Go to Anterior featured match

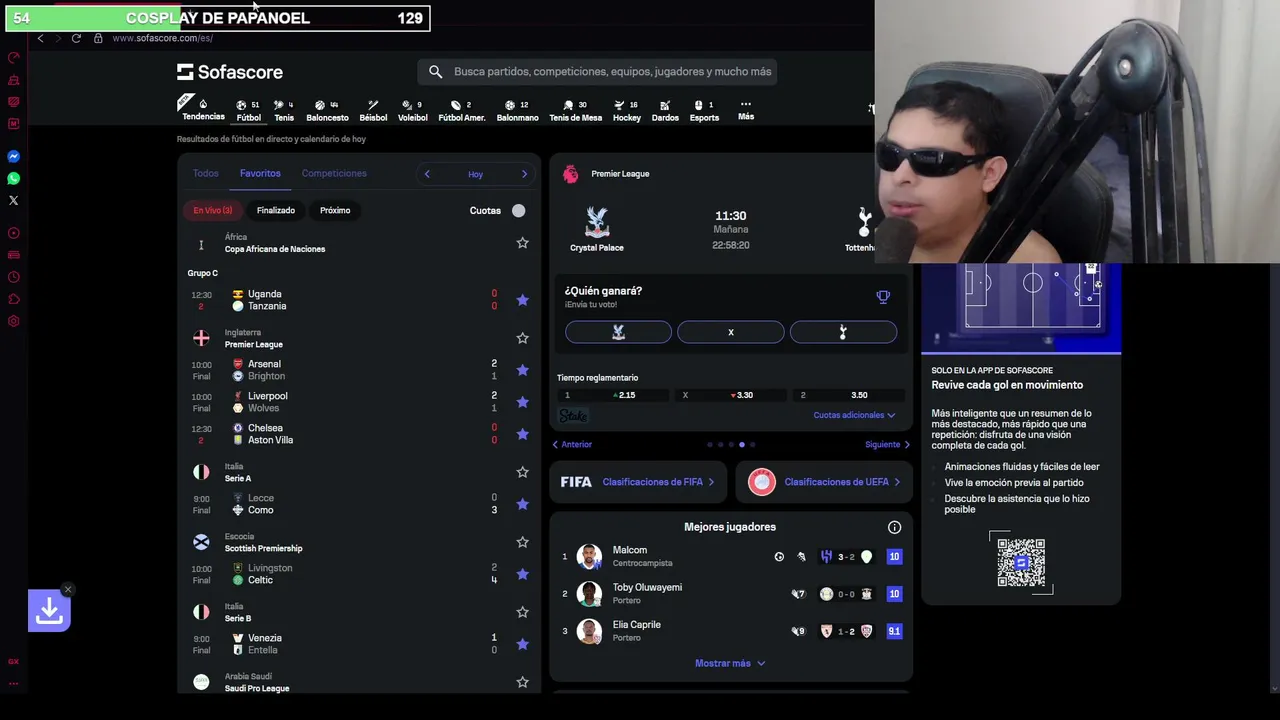[x=573, y=444]
